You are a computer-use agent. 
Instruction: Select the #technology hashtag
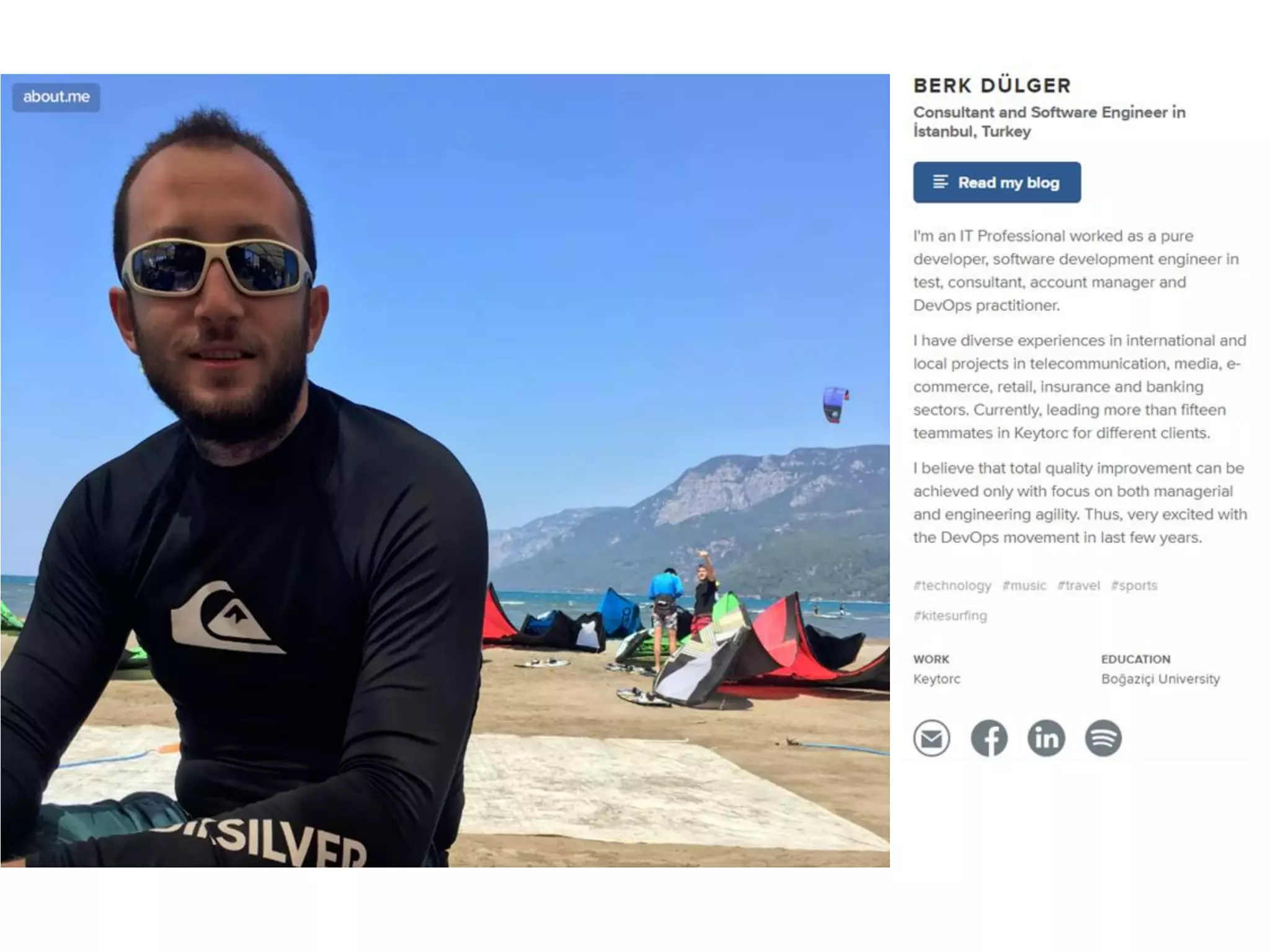[952, 585]
